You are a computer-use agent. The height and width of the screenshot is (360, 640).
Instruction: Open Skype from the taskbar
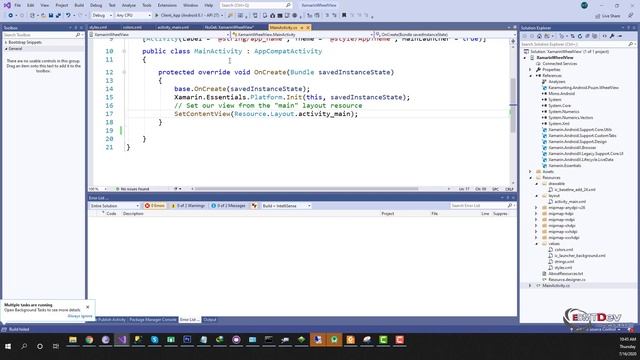pyautogui.click(x=154, y=340)
